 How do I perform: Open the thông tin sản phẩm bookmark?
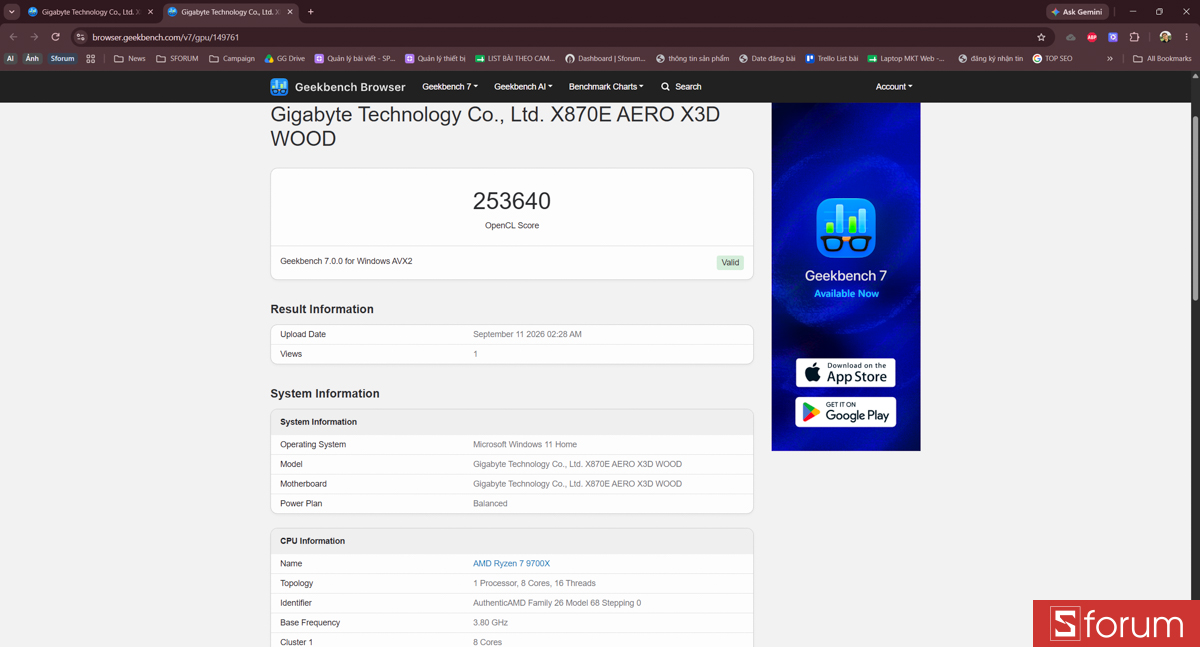[x=692, y=59]
